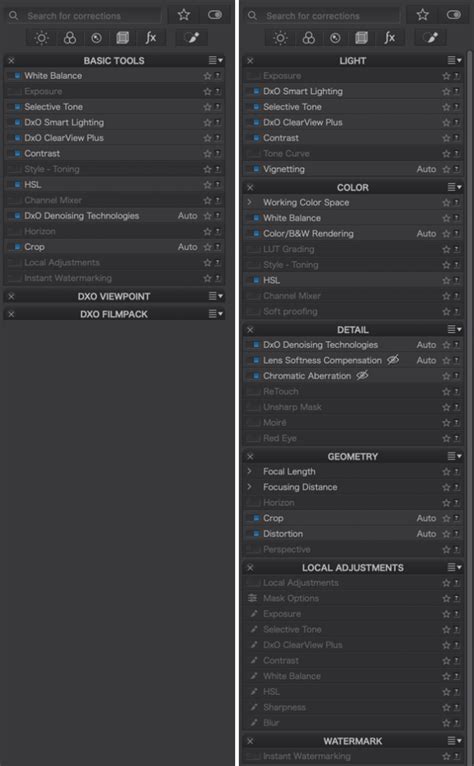Open the Detail tab icon in right panel
Viewport: 474px width, 766px height.
[335, 38]
